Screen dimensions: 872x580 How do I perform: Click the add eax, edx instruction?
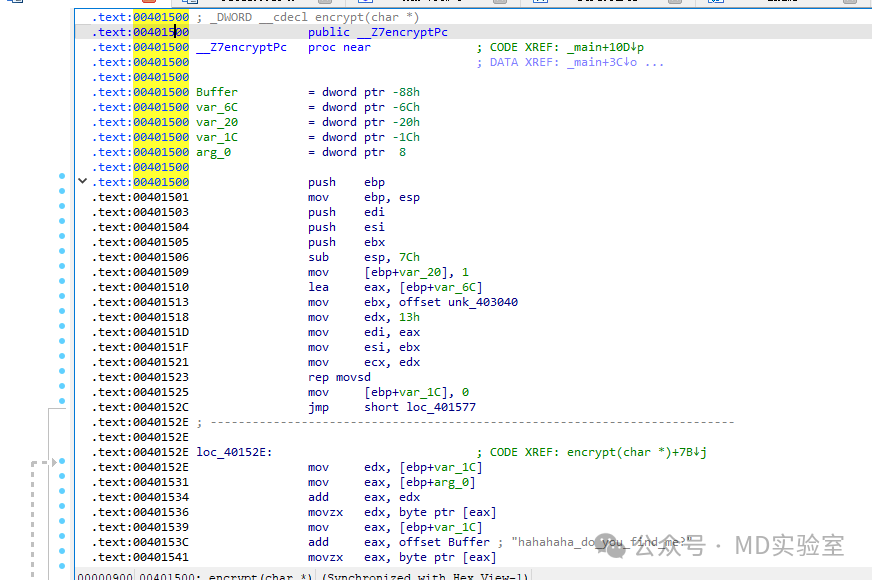click(364, 497)
